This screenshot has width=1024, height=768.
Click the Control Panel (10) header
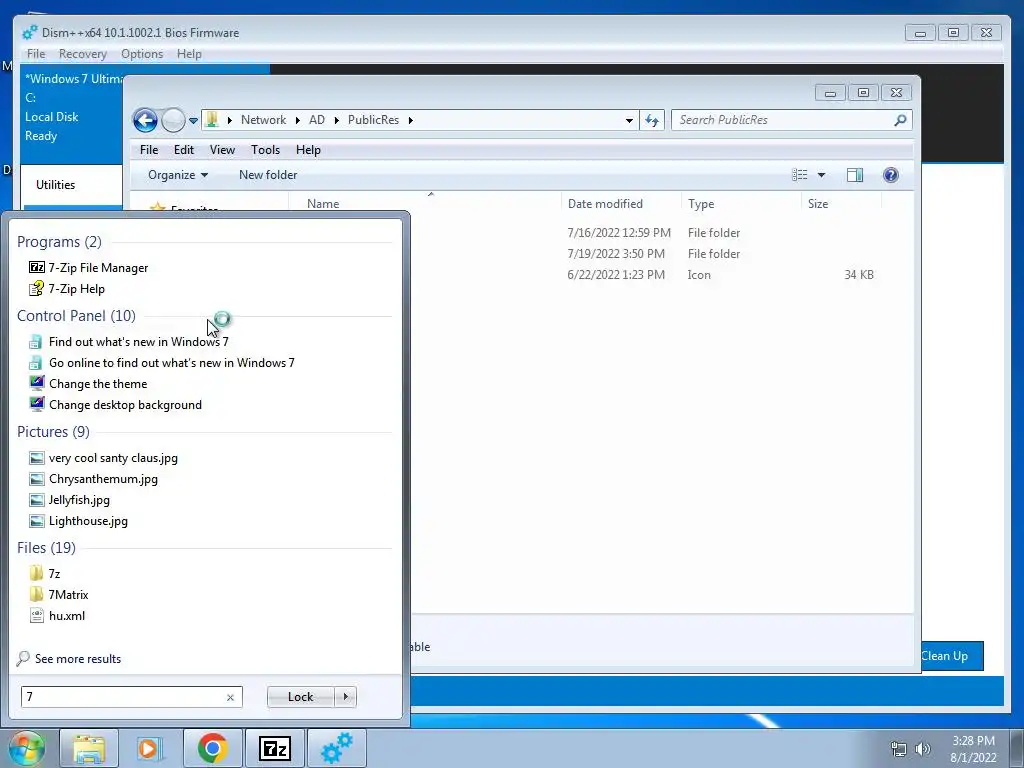[76, 315]
